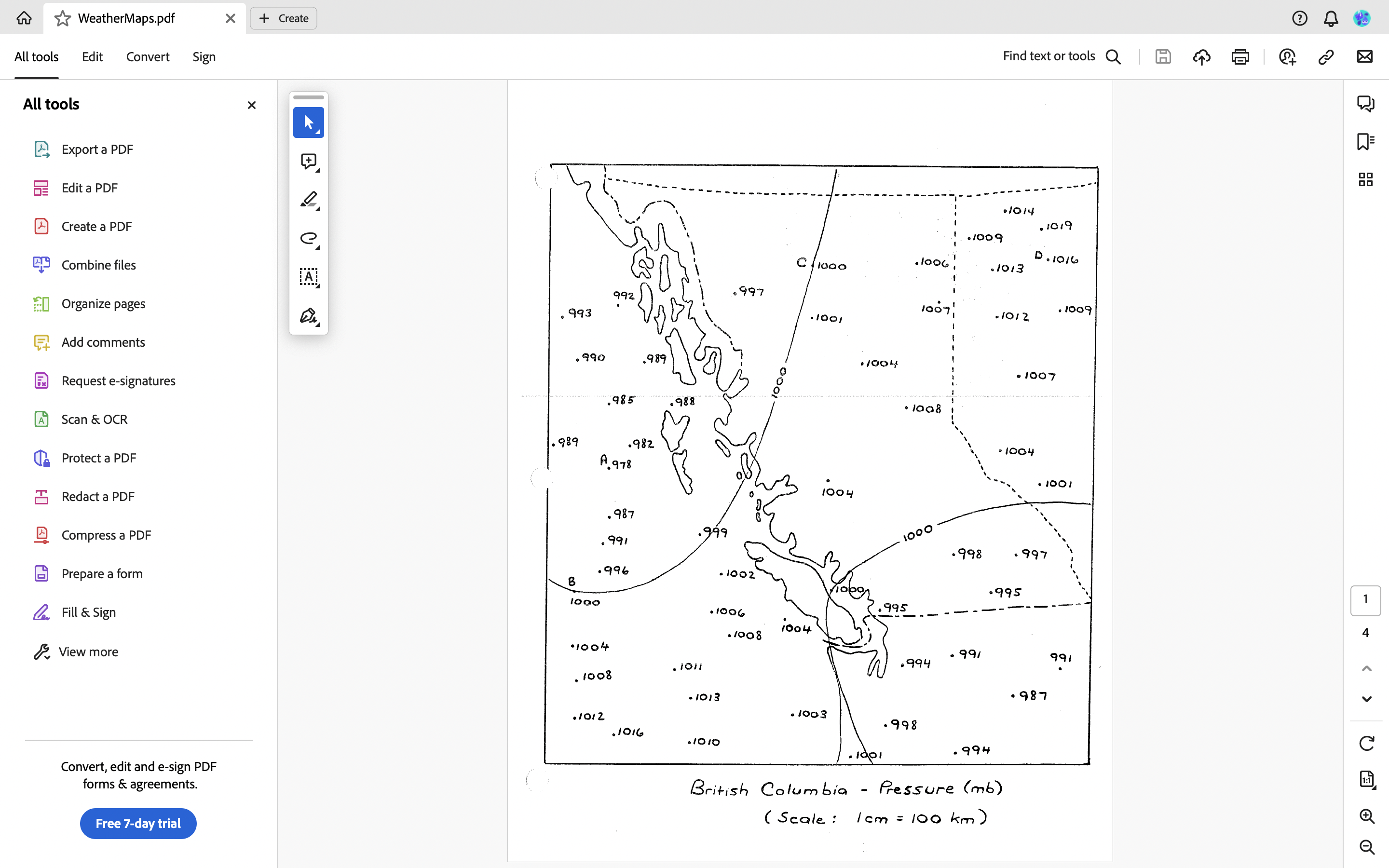Open the Sign menu

click(x=204, y=56)
